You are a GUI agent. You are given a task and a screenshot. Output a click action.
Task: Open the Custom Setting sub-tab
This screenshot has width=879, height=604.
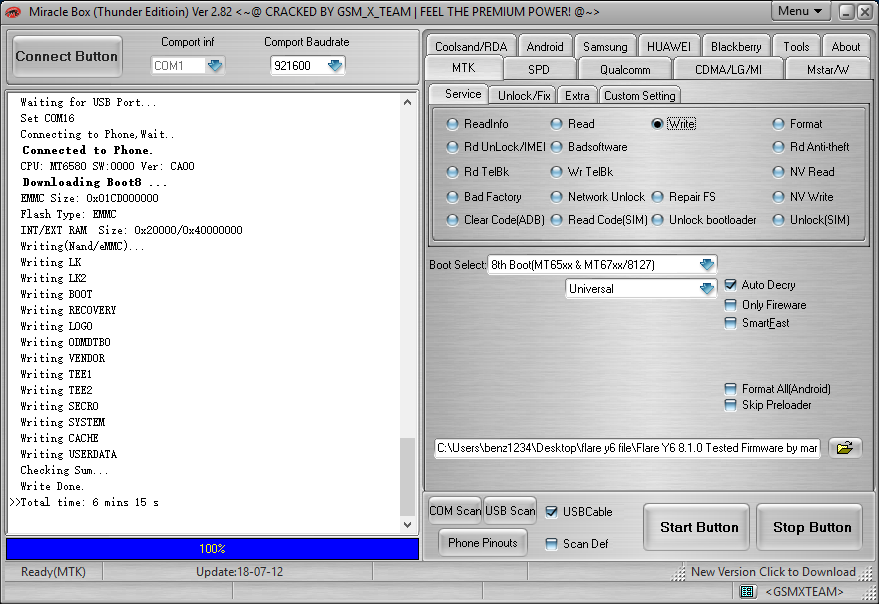pos(640,95)
